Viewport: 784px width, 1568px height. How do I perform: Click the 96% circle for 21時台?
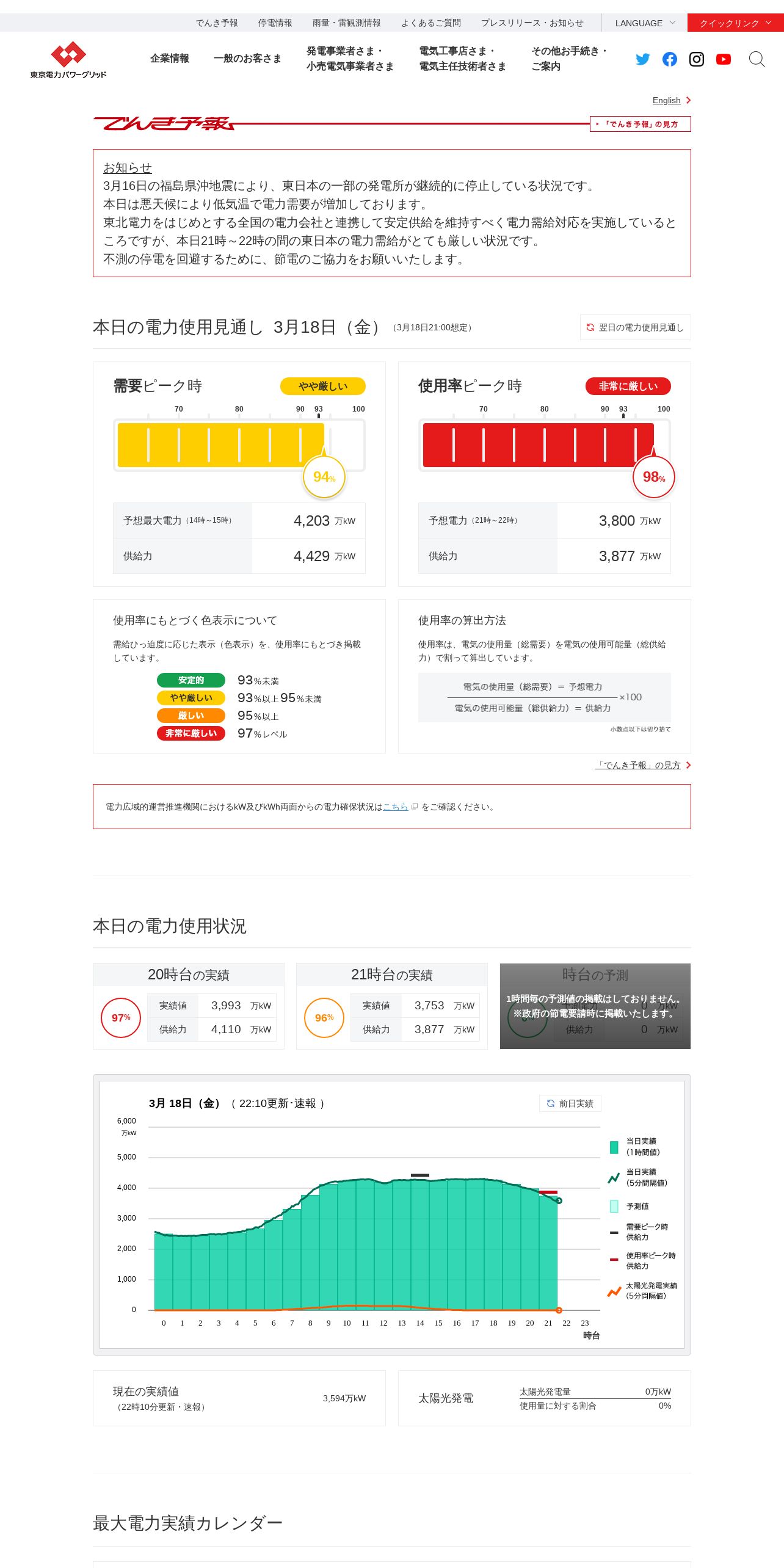(x=324, y=1017)
